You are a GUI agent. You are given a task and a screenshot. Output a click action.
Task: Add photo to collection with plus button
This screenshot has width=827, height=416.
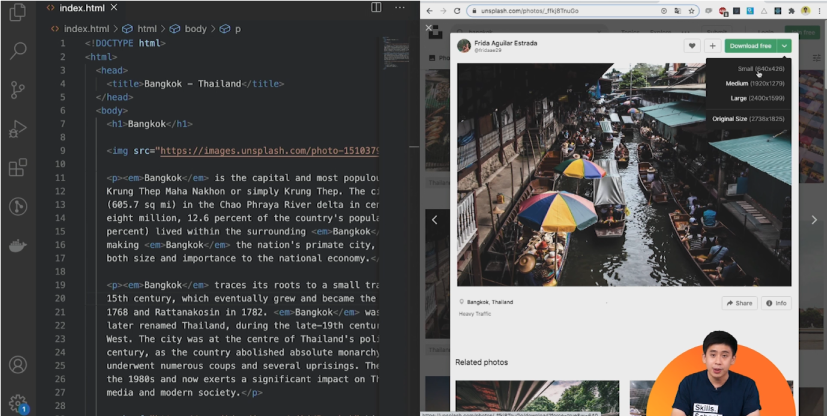tap(712, 46)
